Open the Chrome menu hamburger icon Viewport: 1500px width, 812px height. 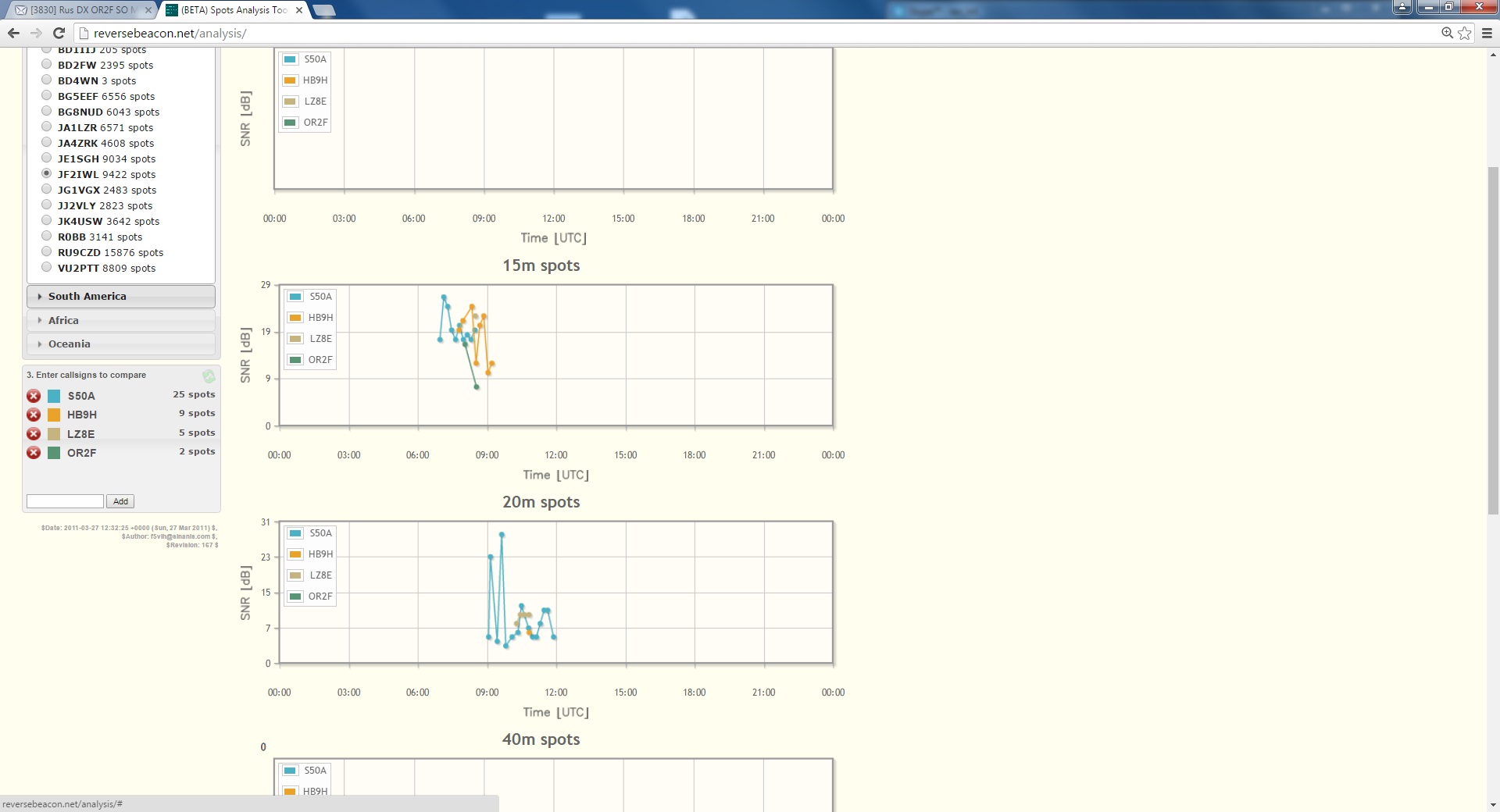(x=1487, y=33)
